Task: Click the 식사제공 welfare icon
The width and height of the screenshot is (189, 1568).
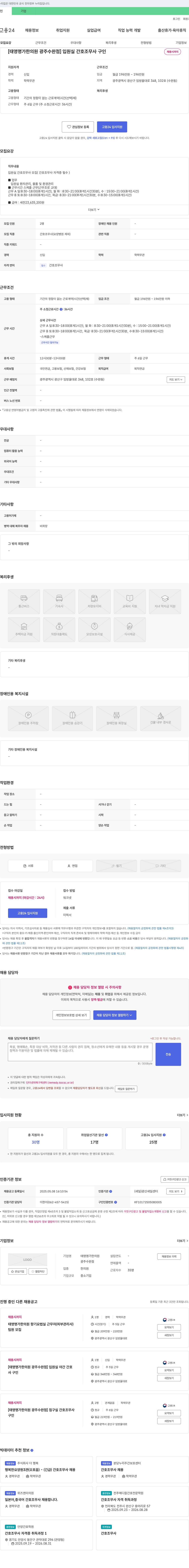Action: pos(130,629)
